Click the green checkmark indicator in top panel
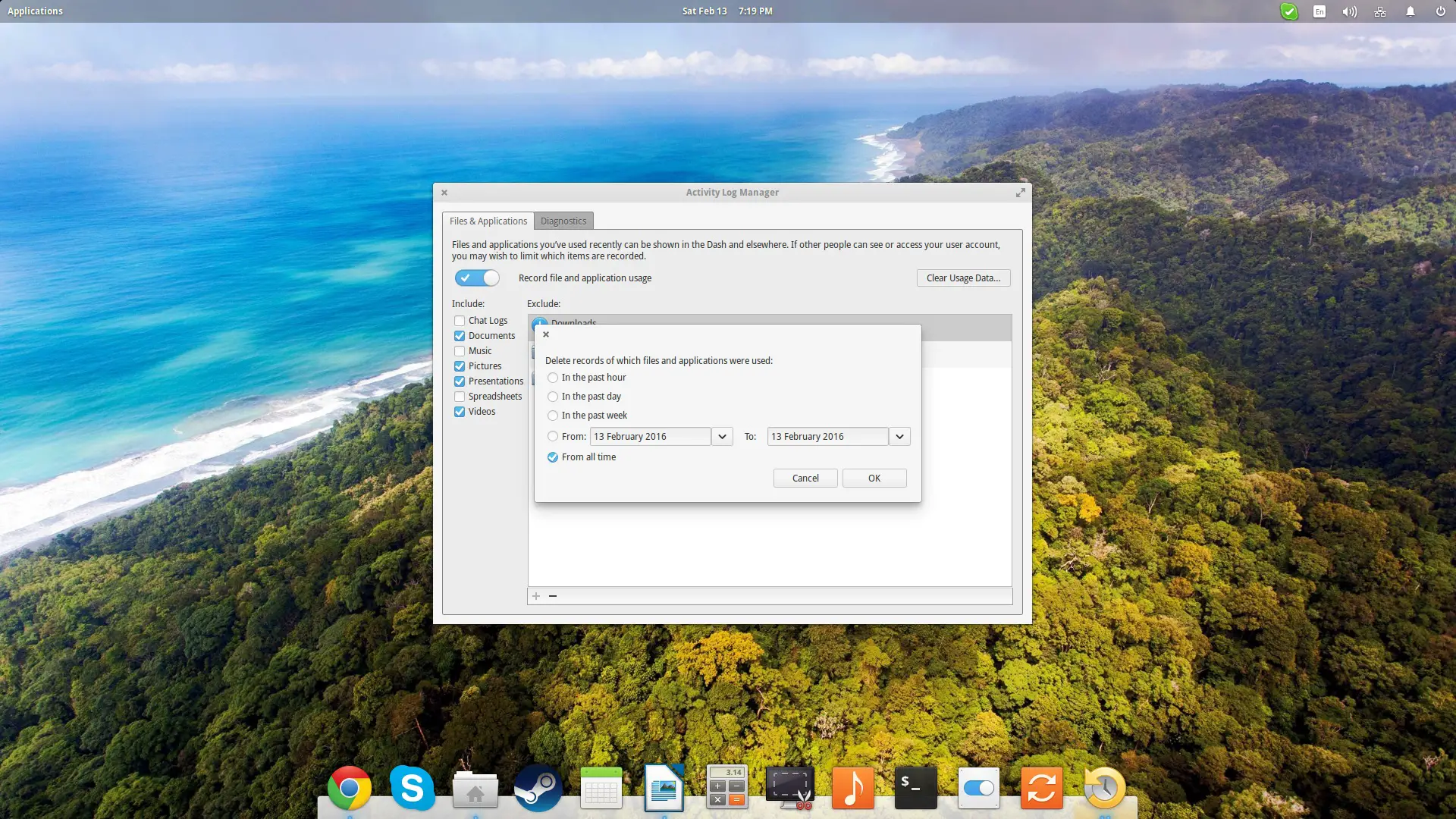 click(1289, 11)
